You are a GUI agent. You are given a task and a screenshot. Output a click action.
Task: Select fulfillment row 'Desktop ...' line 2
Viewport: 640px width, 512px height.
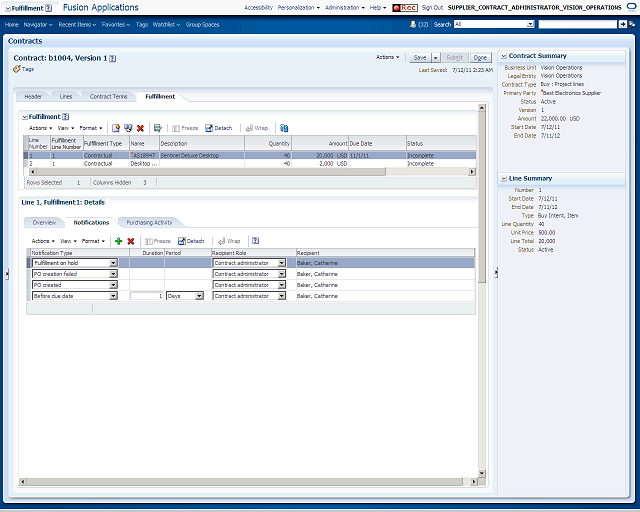point(250,164)
